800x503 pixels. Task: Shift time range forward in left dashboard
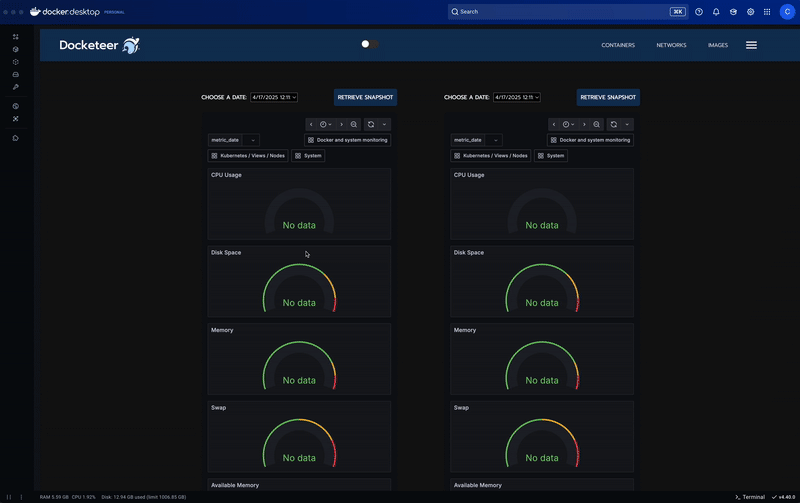(341, 124)
